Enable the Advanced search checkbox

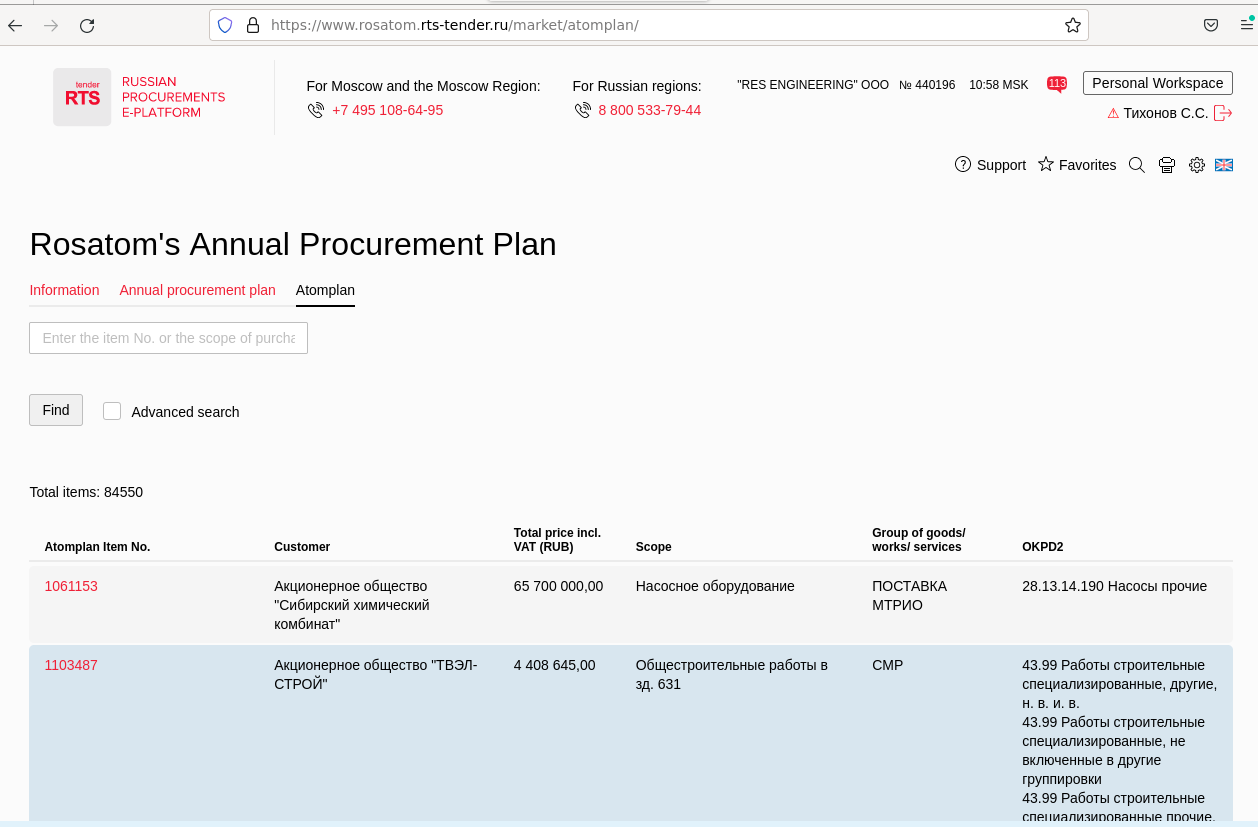tap(112, 411)
